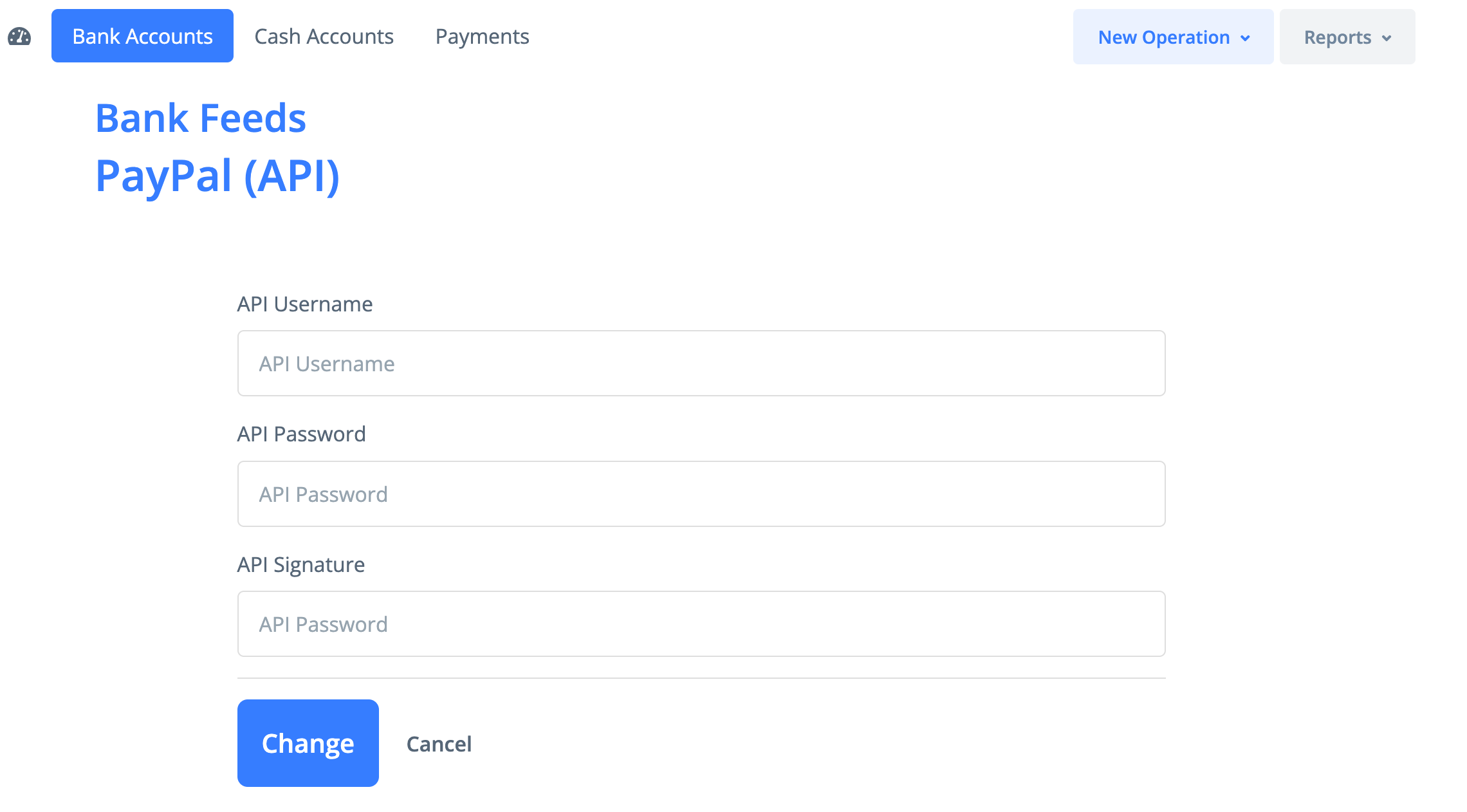1467x812 pixels.
Task: Click the PayPal (API) title
Action: (217, 176)
